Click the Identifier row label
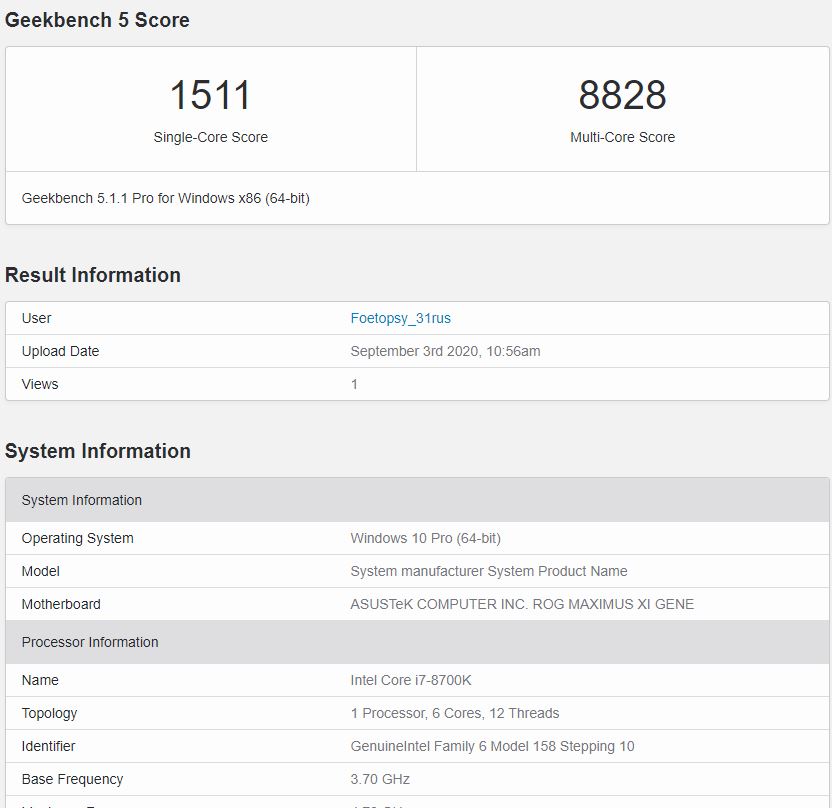832x808 pixels. pyautogui.click(x=48, y=746)
